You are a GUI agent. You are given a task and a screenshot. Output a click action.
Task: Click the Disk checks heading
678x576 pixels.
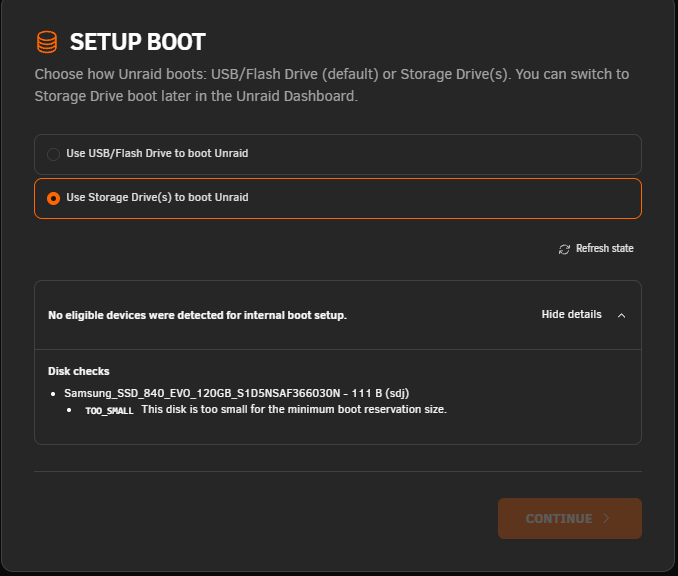79,371
